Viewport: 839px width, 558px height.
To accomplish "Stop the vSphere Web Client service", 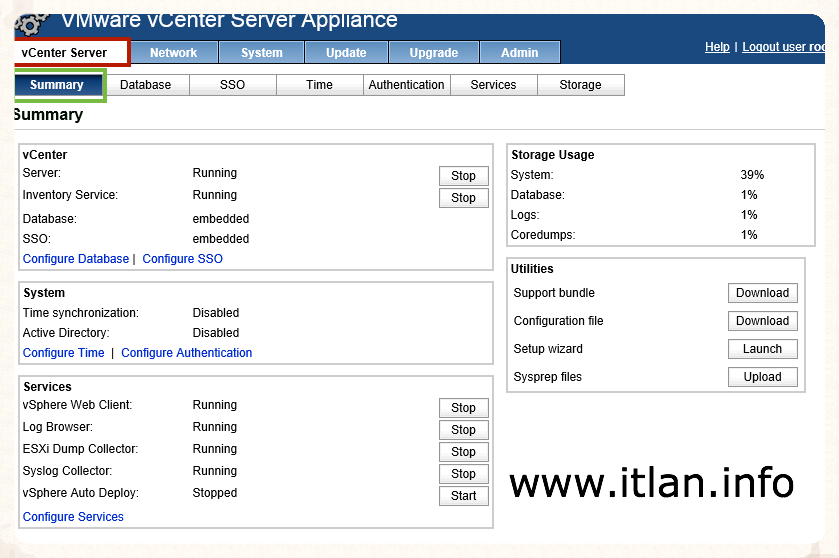I will 463,408.
